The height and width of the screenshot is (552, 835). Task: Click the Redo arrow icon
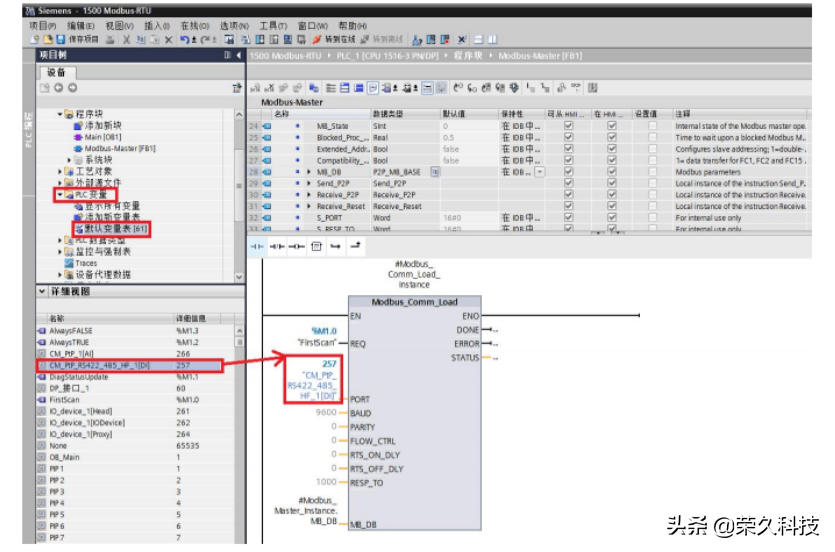(205, 39)
